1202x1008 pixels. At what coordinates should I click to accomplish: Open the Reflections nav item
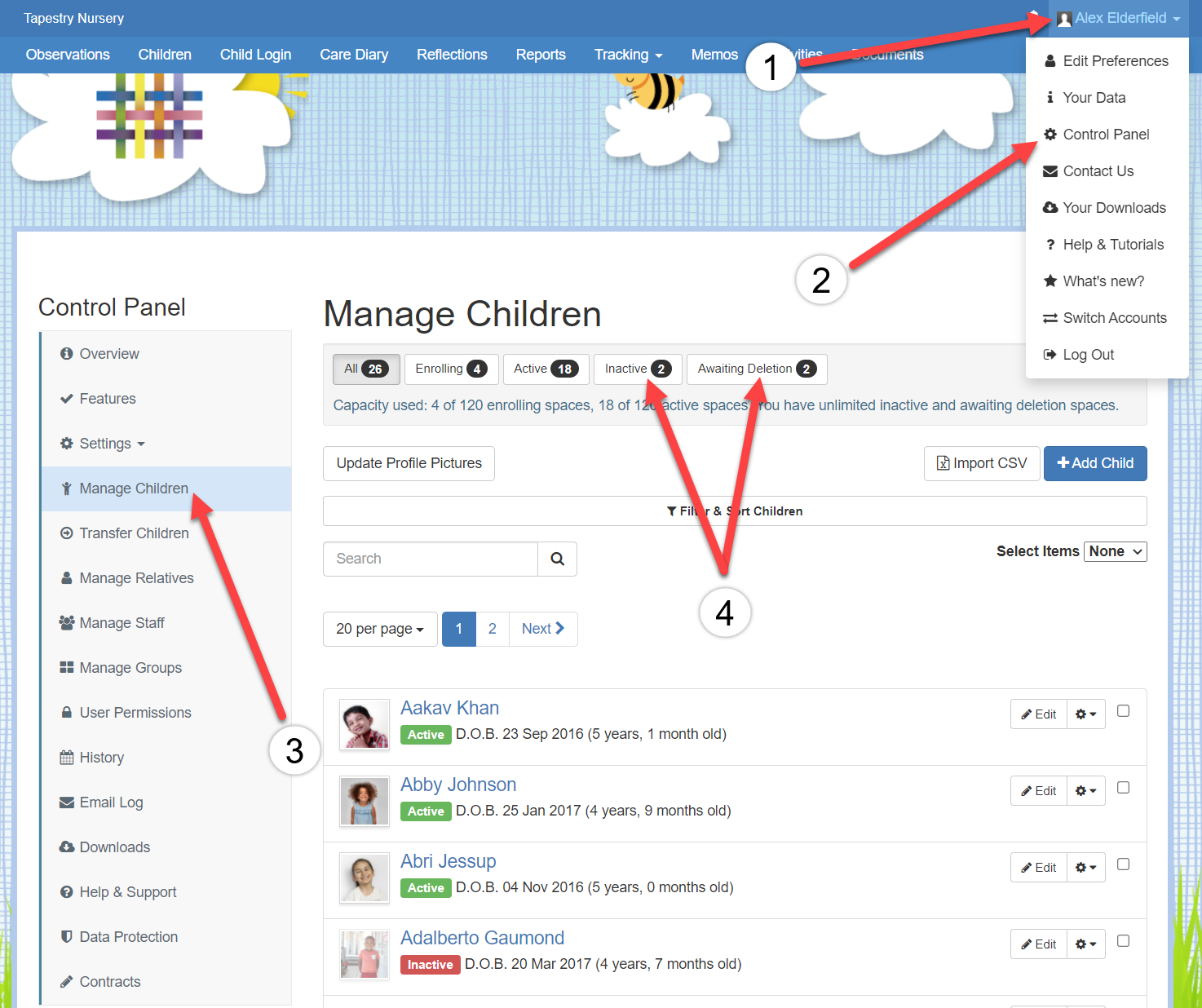(x=452, y=55)
